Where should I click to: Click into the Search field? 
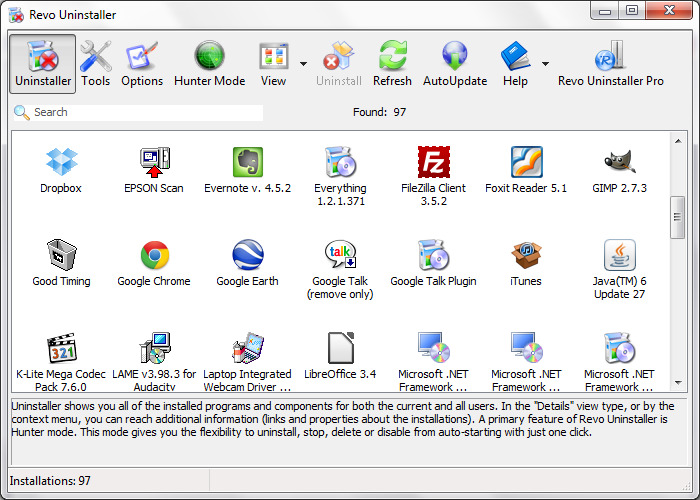click(x=138, y=112)
